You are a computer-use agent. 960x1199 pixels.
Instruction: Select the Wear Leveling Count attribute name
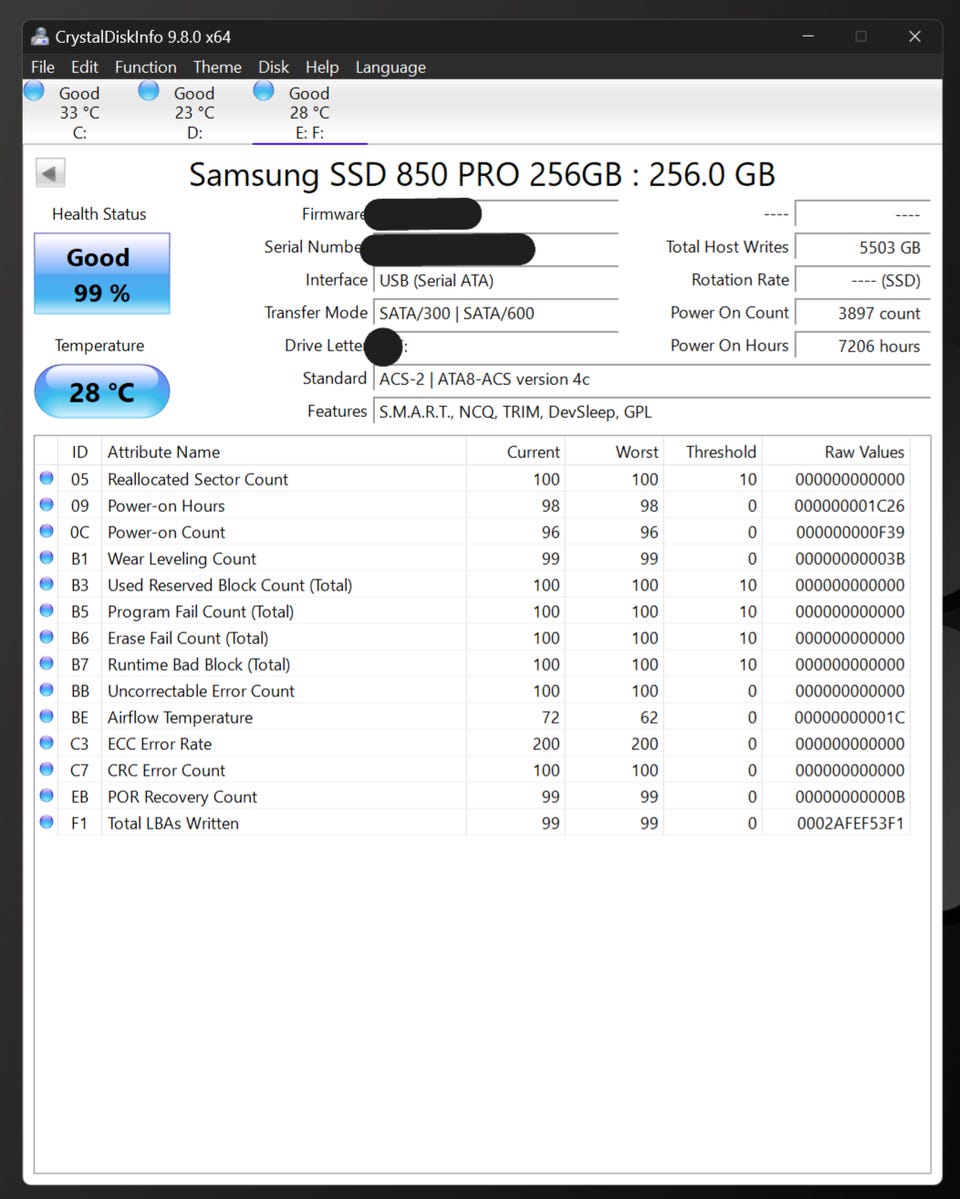[x=181, y=559]
